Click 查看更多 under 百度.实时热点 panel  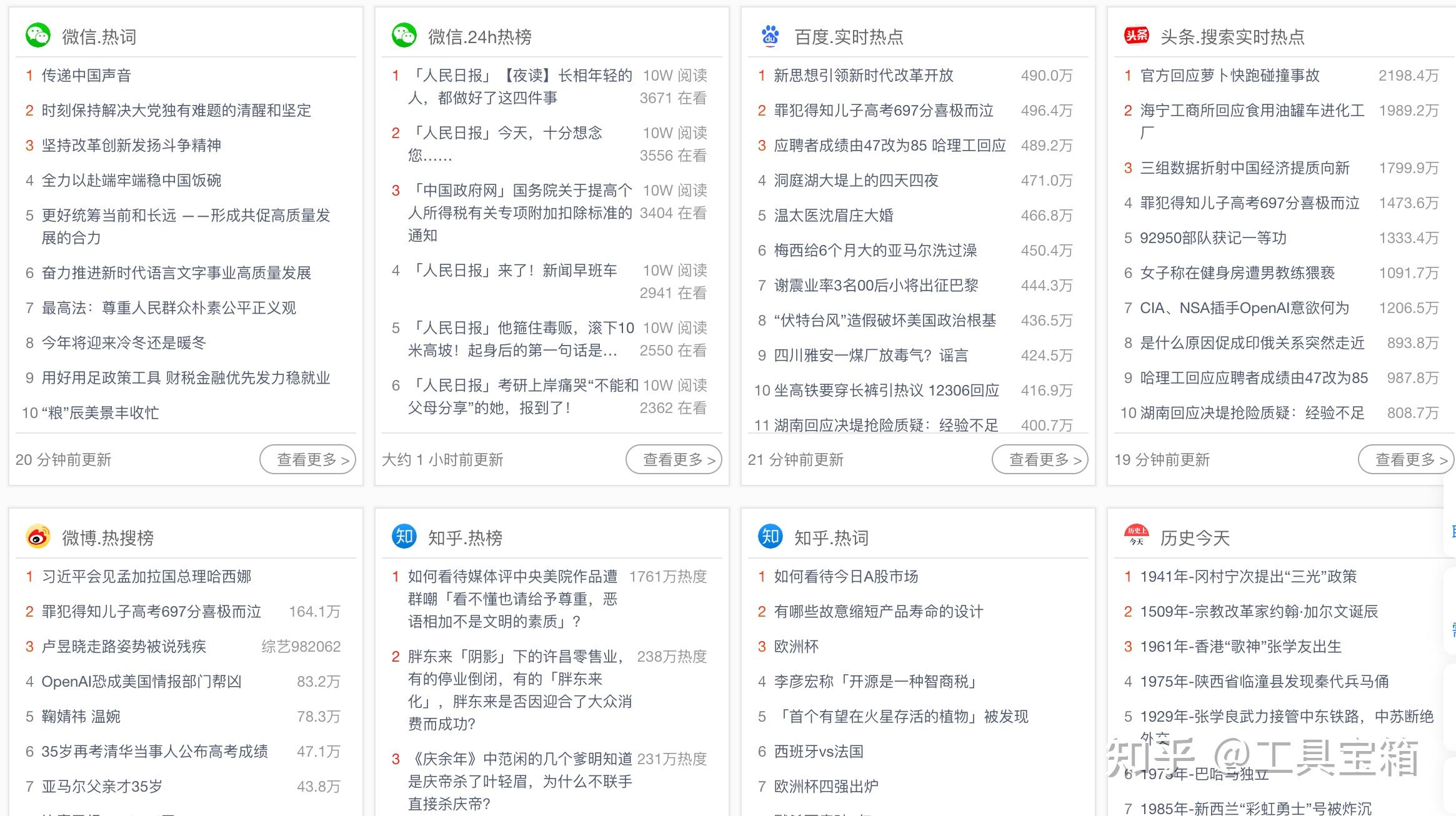(x=1040, y=459)
